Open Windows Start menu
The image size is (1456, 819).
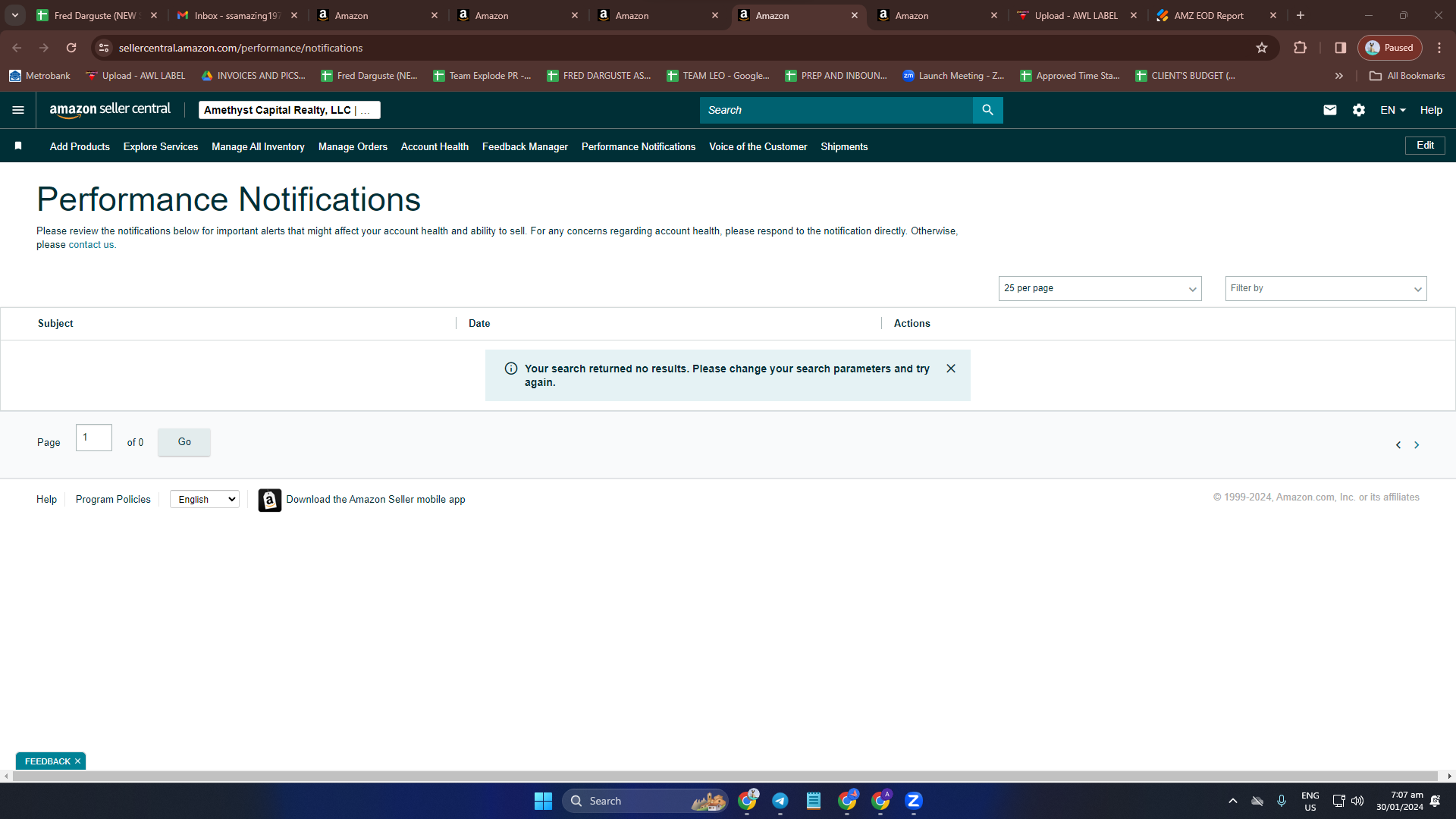click(543, 801)
